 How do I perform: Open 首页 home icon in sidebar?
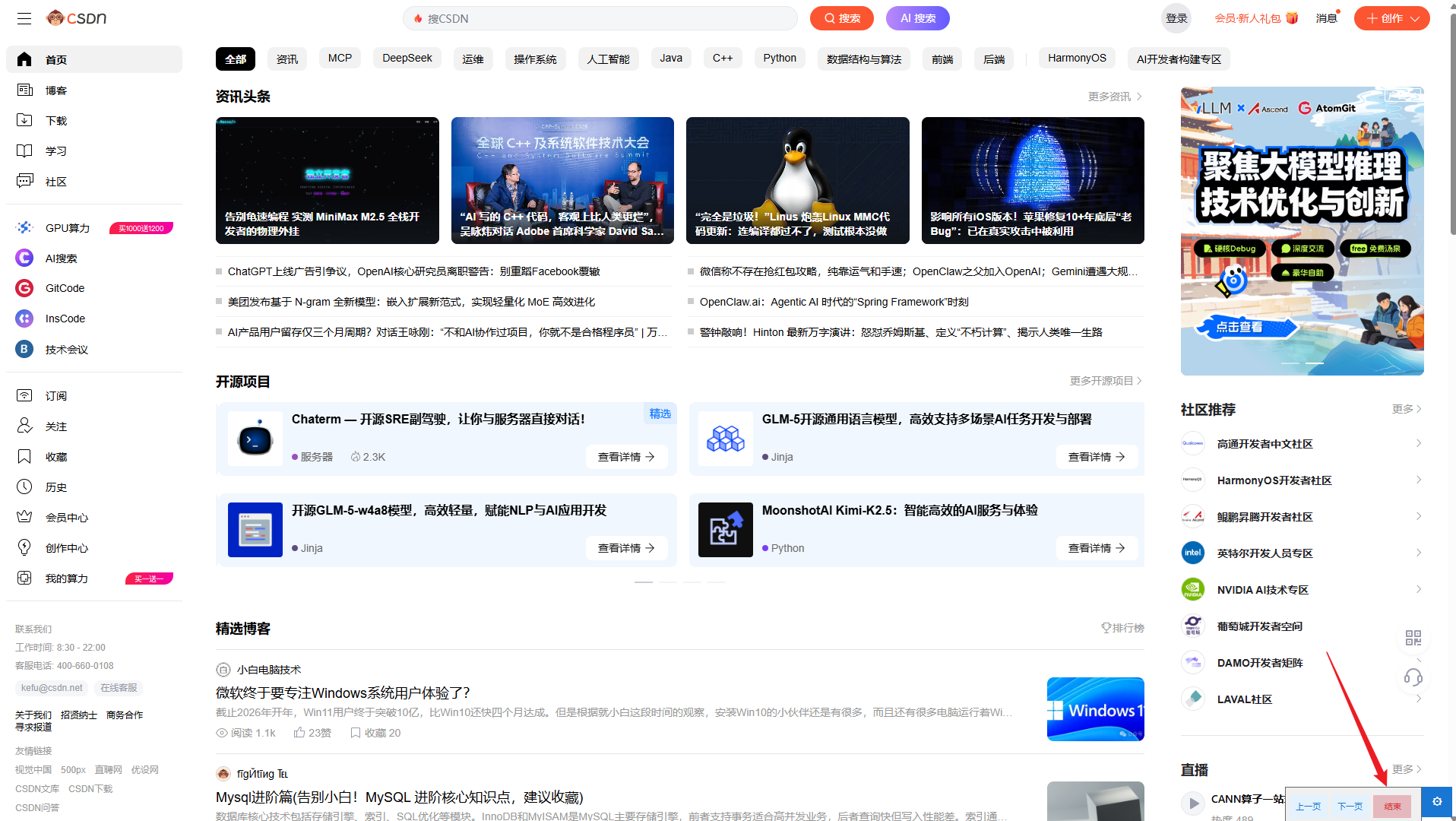[x=24, y=59]
